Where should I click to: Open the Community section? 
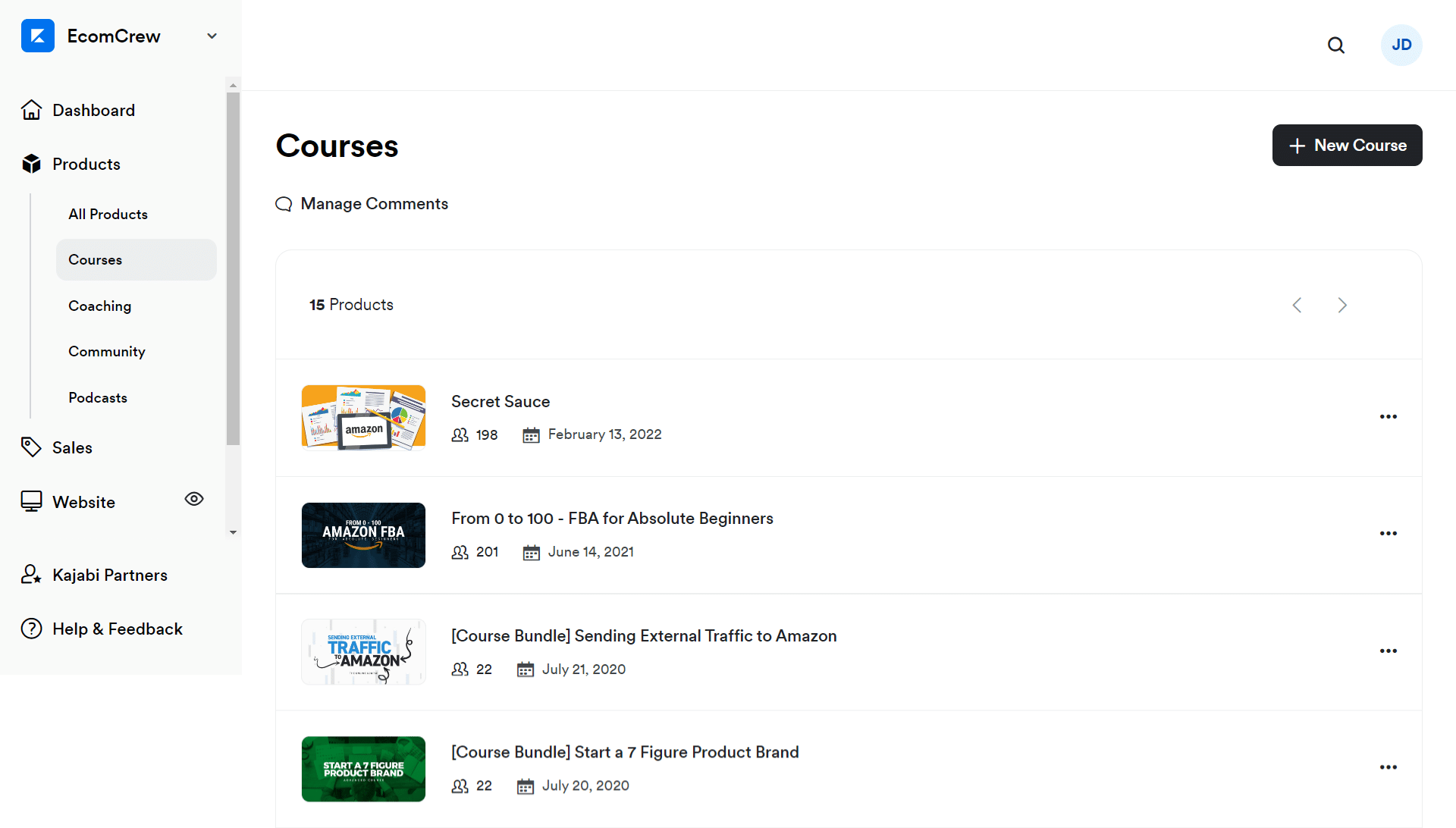point(107,351)
